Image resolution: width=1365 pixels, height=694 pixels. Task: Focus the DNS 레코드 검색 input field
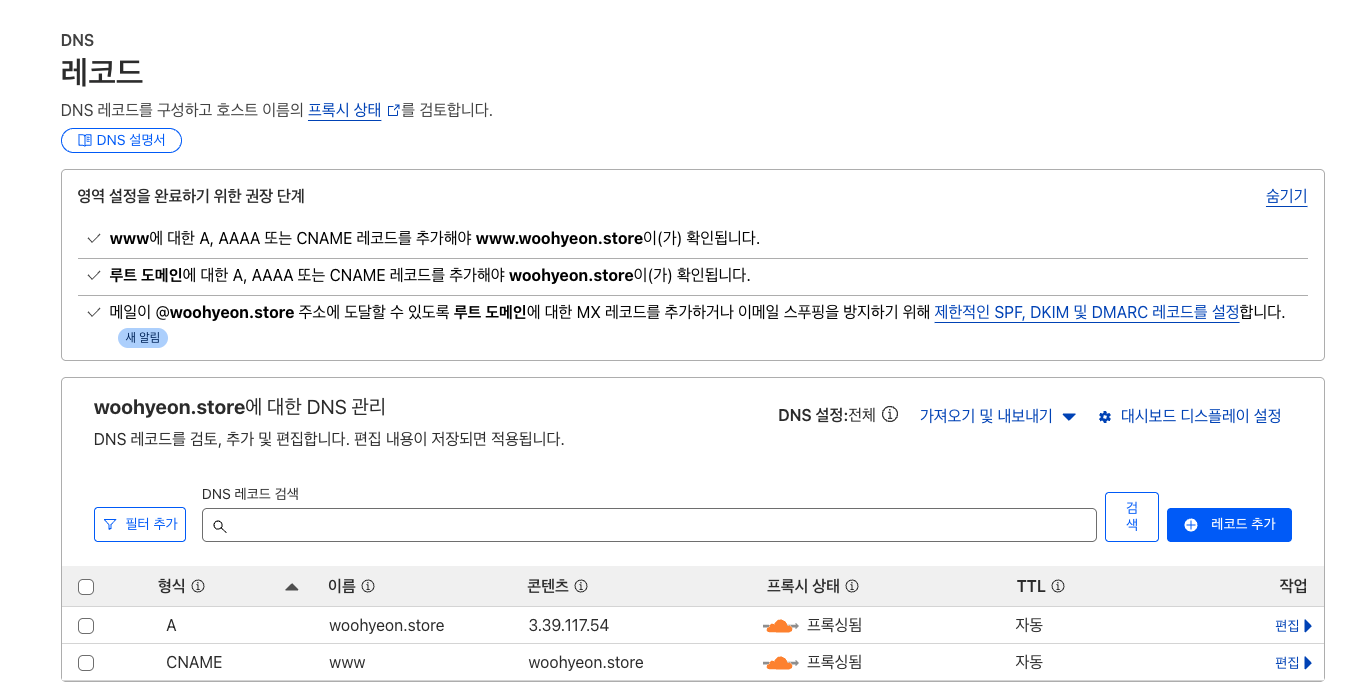(x=649, y=525)
